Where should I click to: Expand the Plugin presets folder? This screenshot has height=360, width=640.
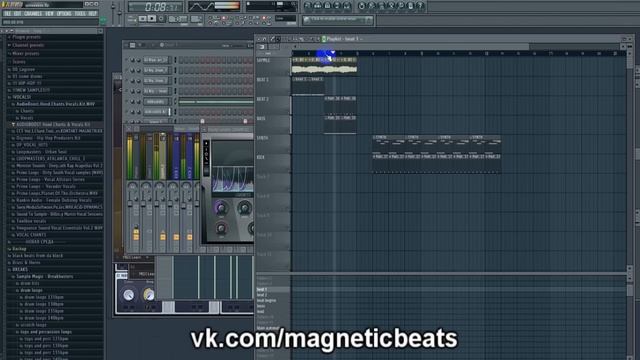pyautogui.click(x=26, y=37)
